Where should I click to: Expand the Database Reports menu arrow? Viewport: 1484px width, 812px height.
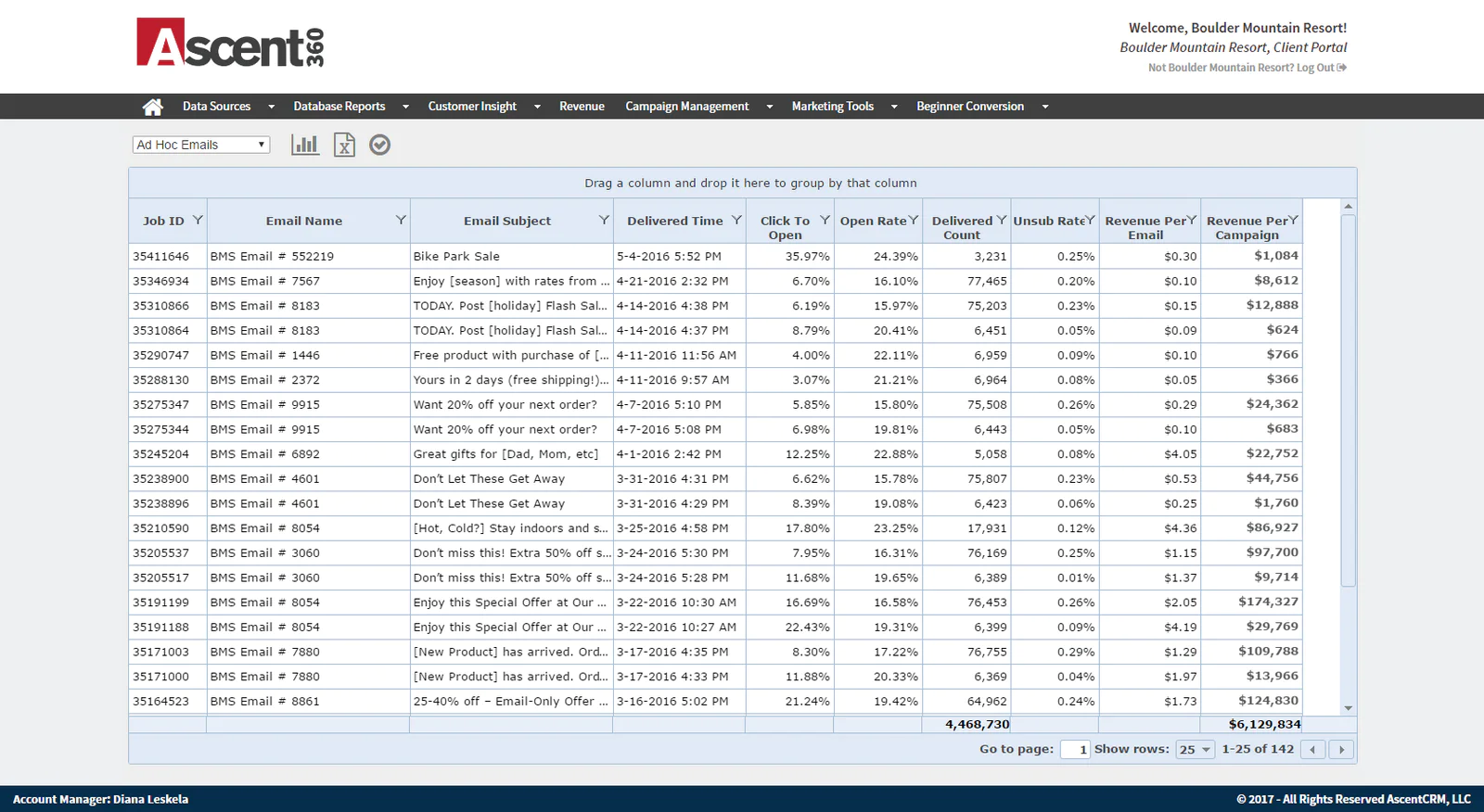[405, 107]
